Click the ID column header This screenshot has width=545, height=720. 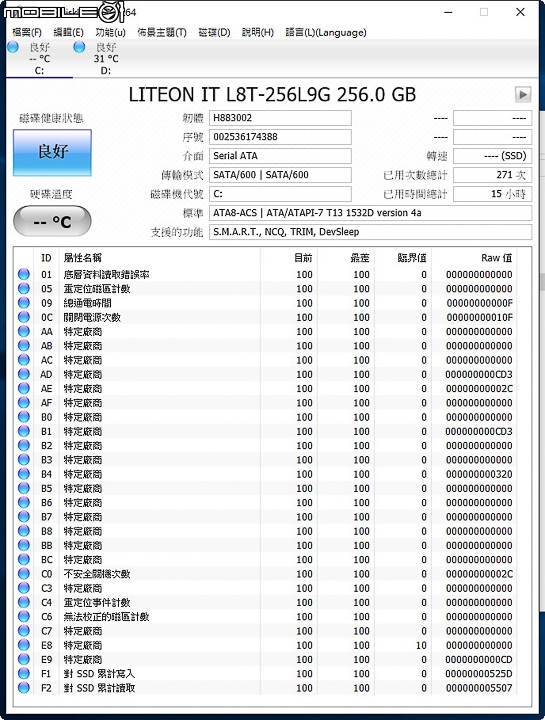pos(46,258)
